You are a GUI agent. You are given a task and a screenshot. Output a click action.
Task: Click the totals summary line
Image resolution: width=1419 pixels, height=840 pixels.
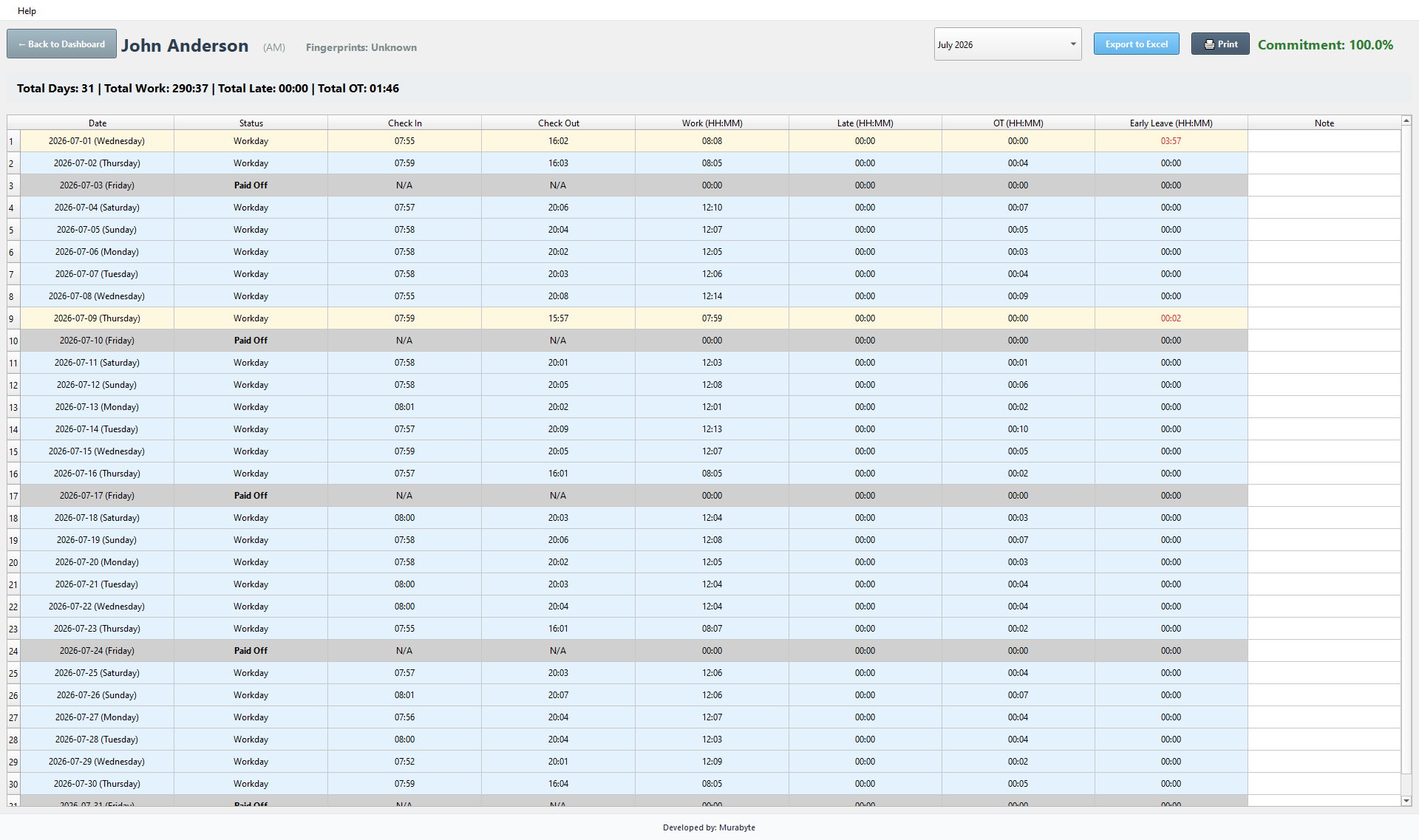coord(208,88)
